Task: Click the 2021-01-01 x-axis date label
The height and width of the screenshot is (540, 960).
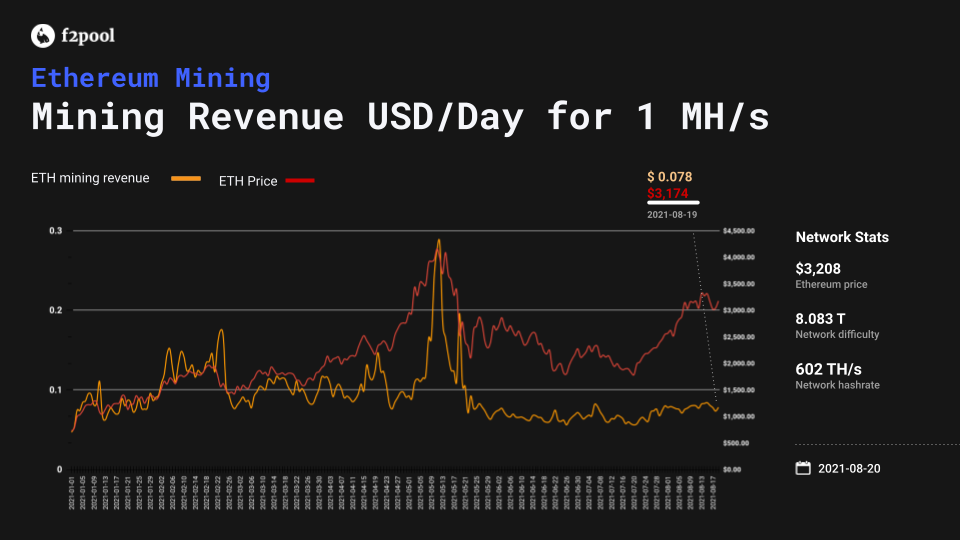Action: (x=72, y=493)
